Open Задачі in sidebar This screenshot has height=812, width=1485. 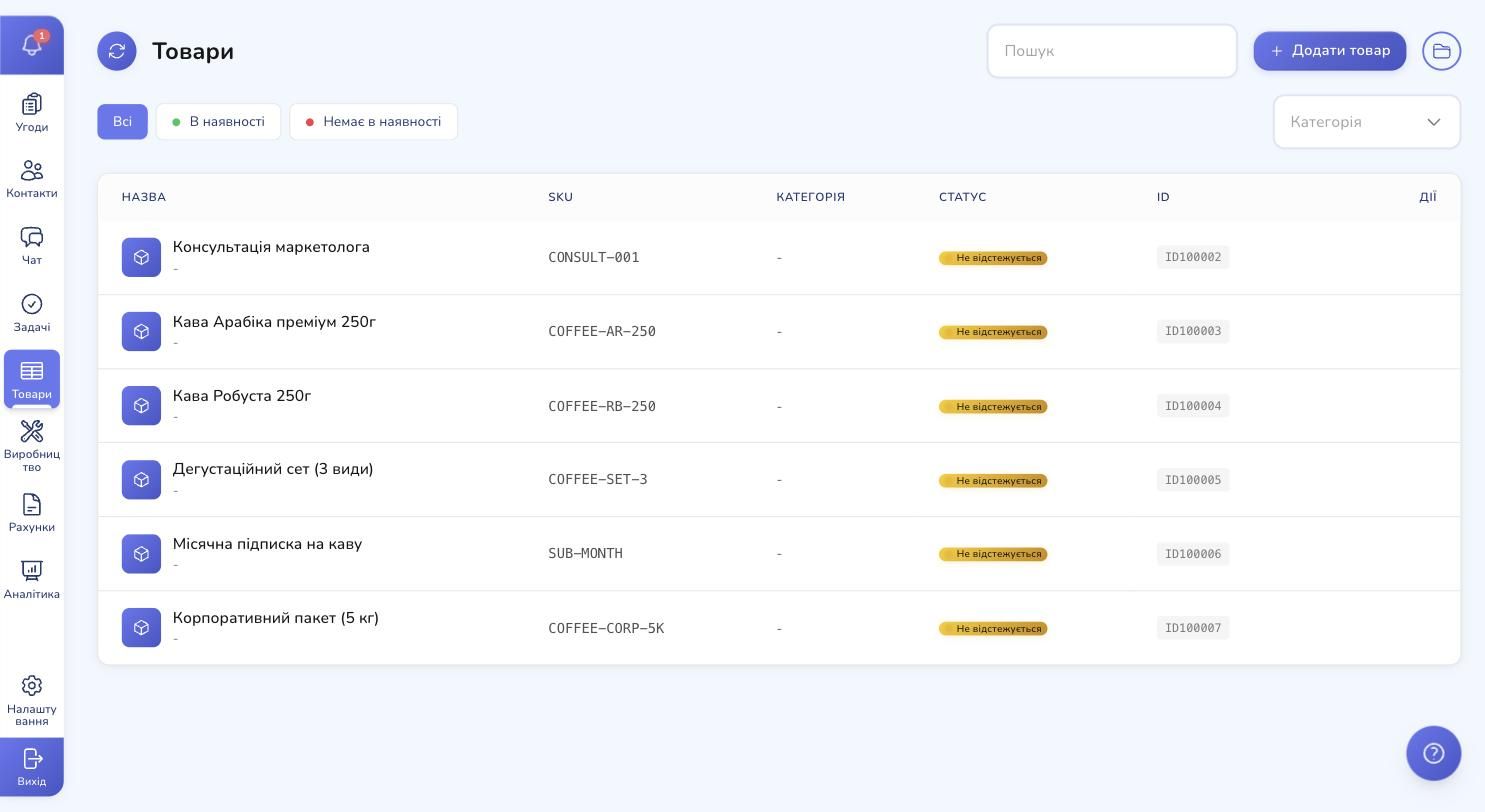coord(32,313)
